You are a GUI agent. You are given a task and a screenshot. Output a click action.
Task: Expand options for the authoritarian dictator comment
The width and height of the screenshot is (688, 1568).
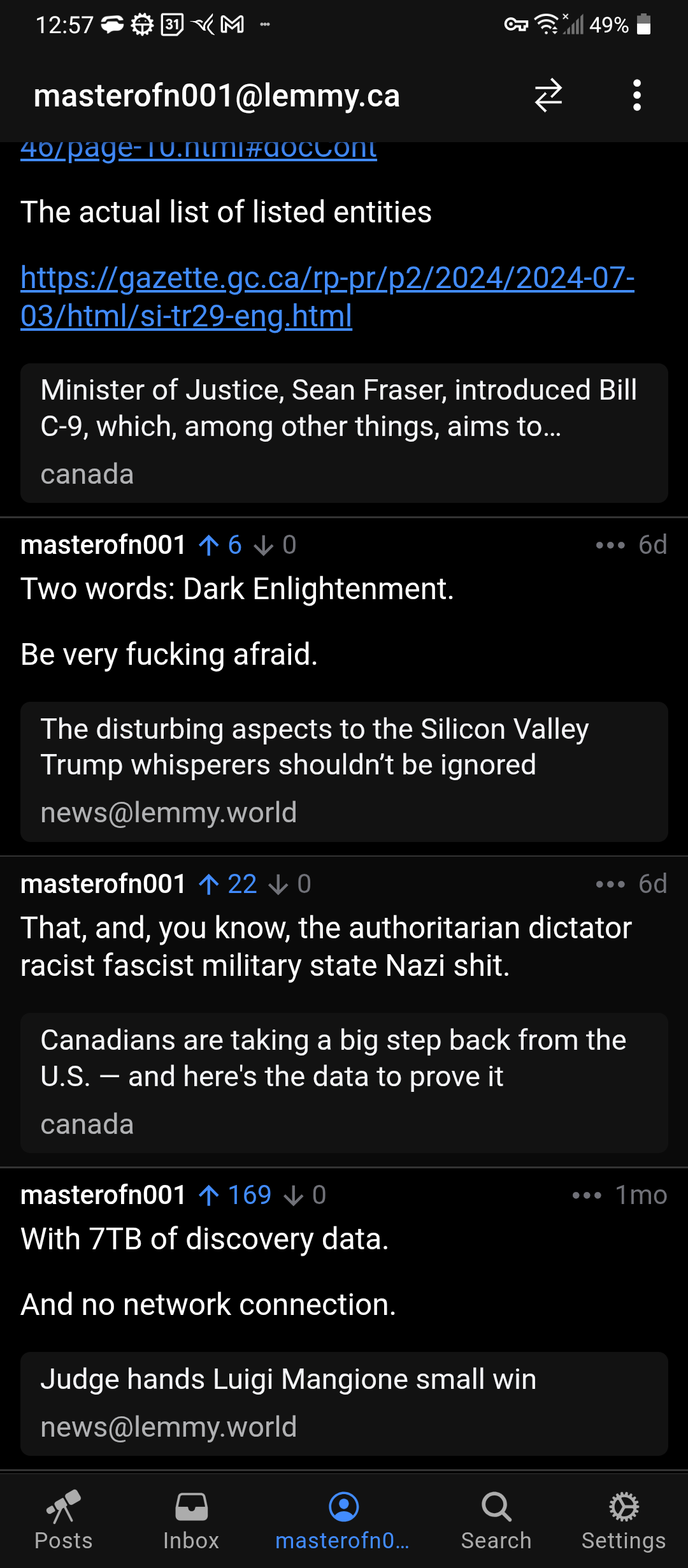point(610,885)
